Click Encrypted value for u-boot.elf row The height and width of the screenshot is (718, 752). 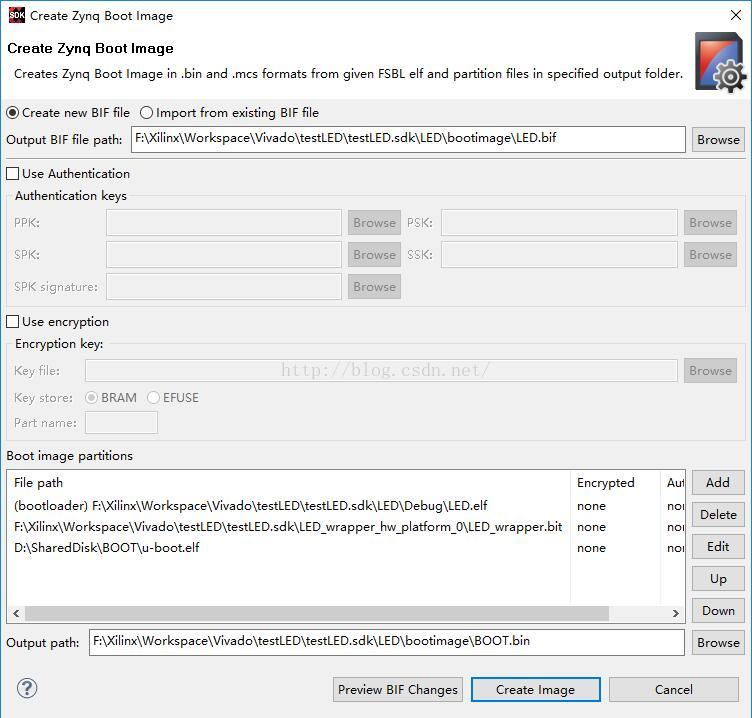[591, 548]
